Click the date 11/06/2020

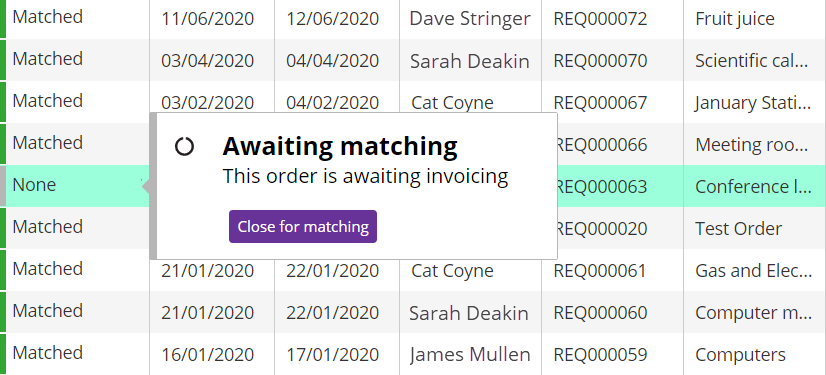coord(208,19)
